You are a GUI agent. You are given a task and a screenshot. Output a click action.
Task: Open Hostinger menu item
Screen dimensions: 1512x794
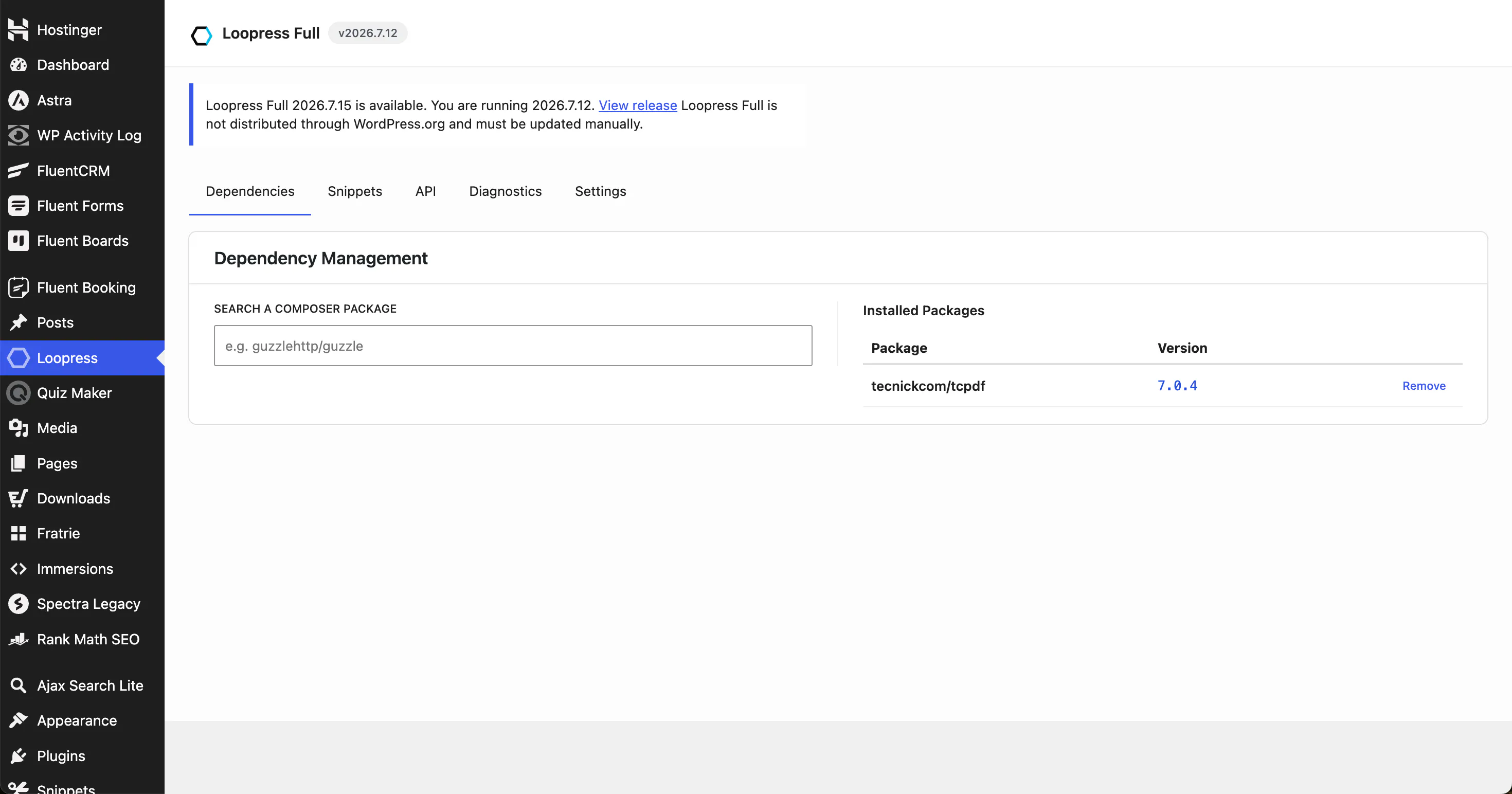click(x=69, y=30)
